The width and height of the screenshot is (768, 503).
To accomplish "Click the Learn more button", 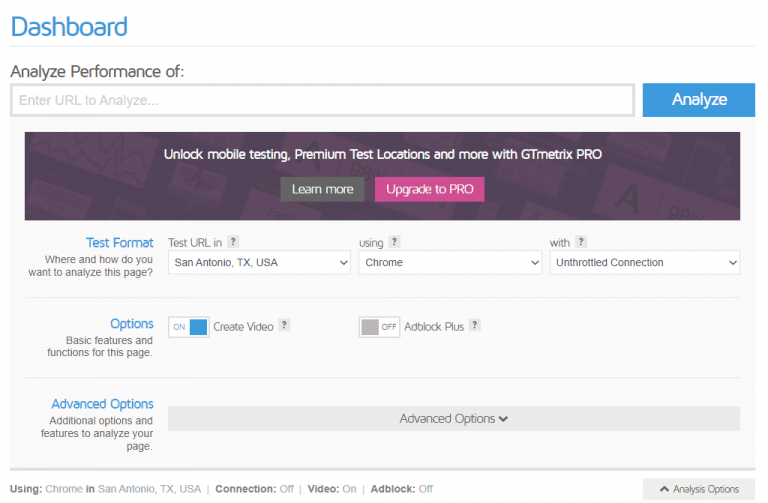I will (x=322, y=189).
